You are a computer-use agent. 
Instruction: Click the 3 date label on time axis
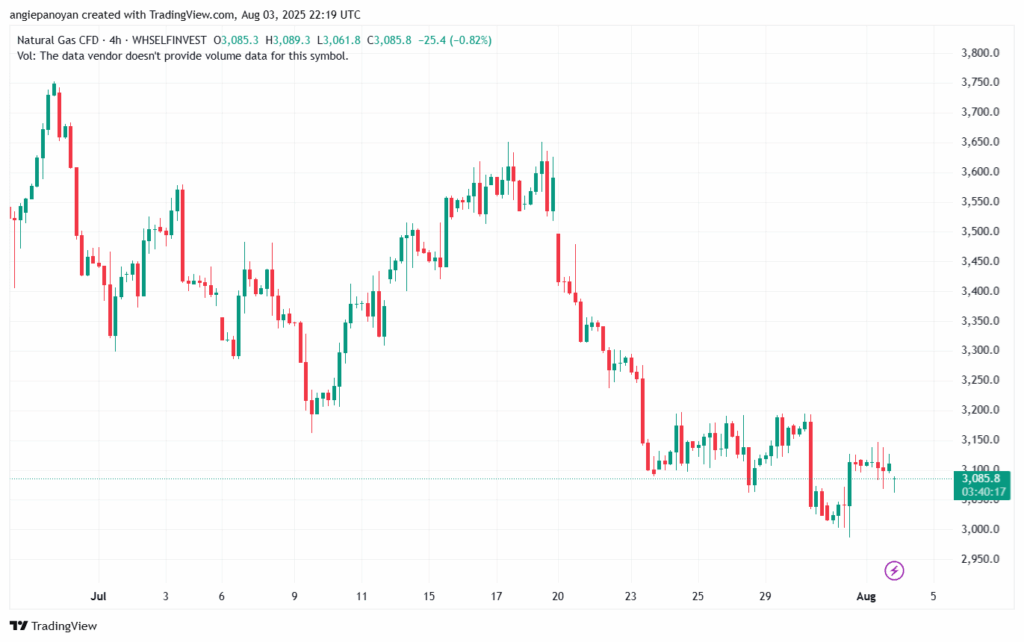tap(166, 596)
